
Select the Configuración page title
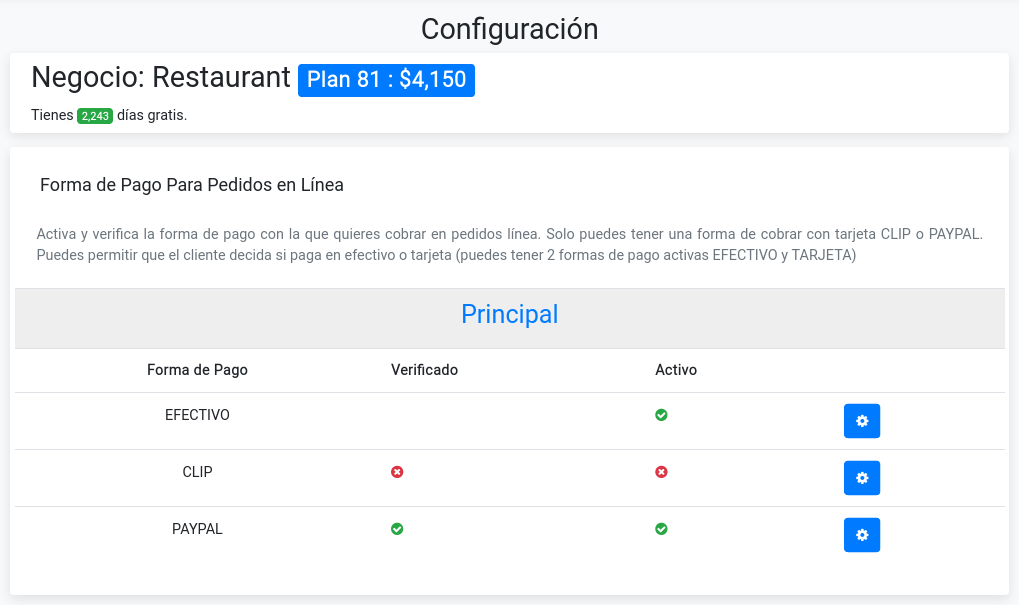[510, 29]
